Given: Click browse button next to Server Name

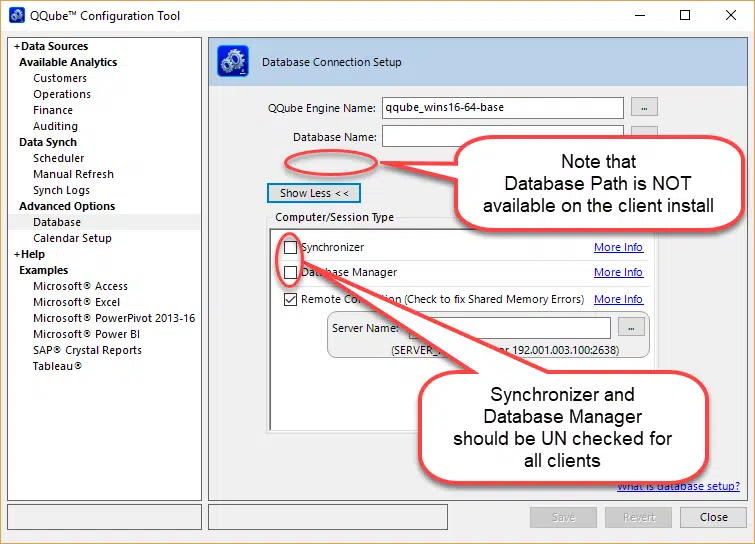Looking at the screenshot, I should click(x=631, y=328).
